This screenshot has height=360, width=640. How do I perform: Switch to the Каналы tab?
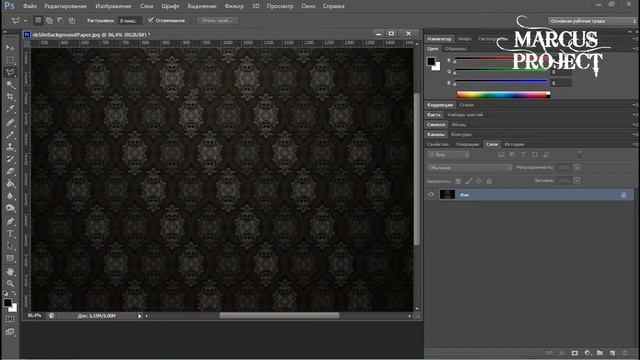[436, 134]
